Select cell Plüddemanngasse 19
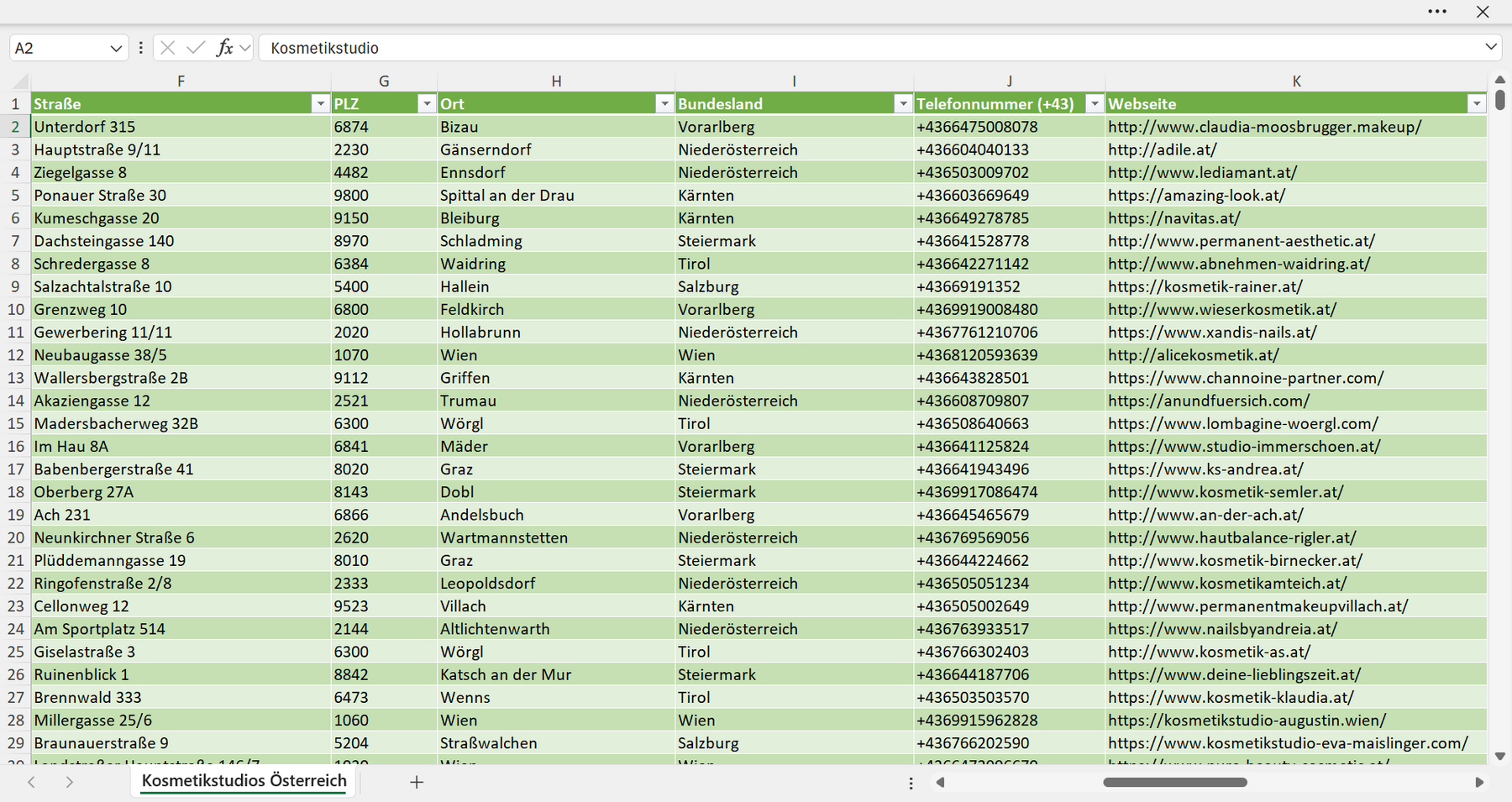 pos(181,560)
